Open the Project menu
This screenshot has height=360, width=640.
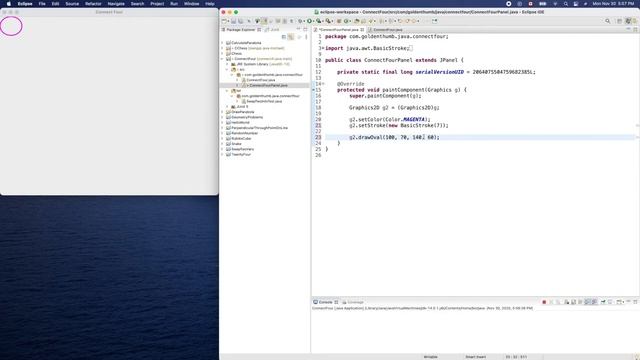coord(157,4)
